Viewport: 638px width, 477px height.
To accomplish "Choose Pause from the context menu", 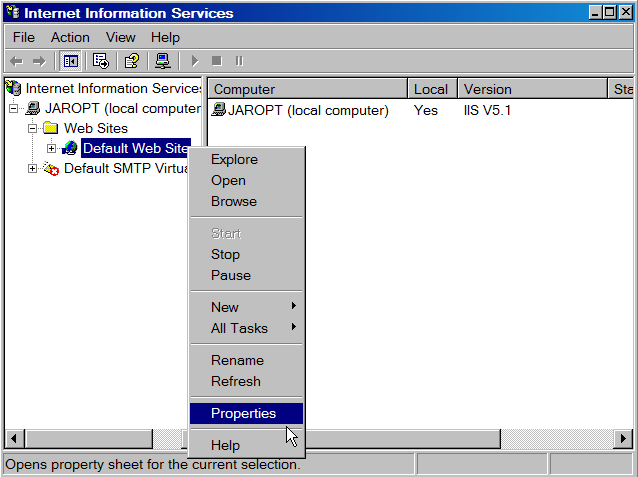I will point(247,276).
